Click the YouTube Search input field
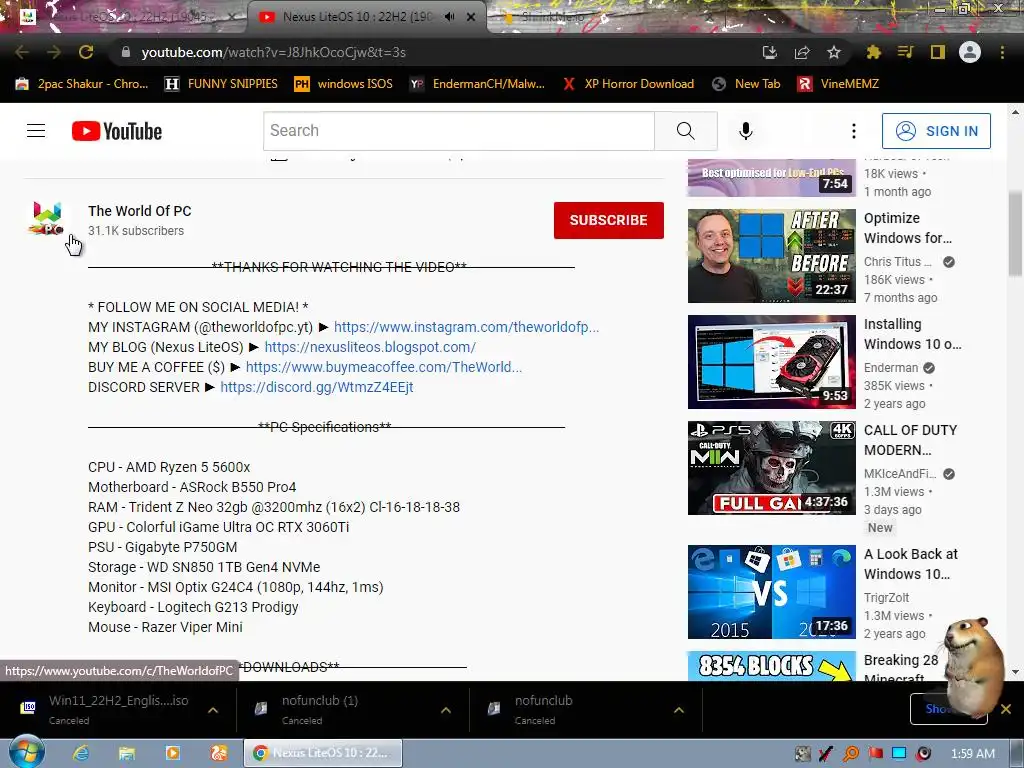1024x768 pixels. (x=458, y=131)
